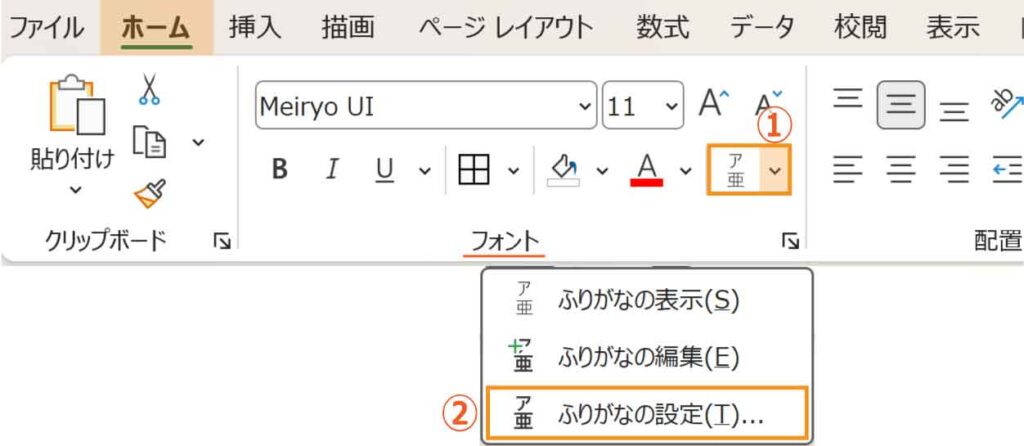
Task: Click the furigana ア亜 ribbon button
Action: 735,170
